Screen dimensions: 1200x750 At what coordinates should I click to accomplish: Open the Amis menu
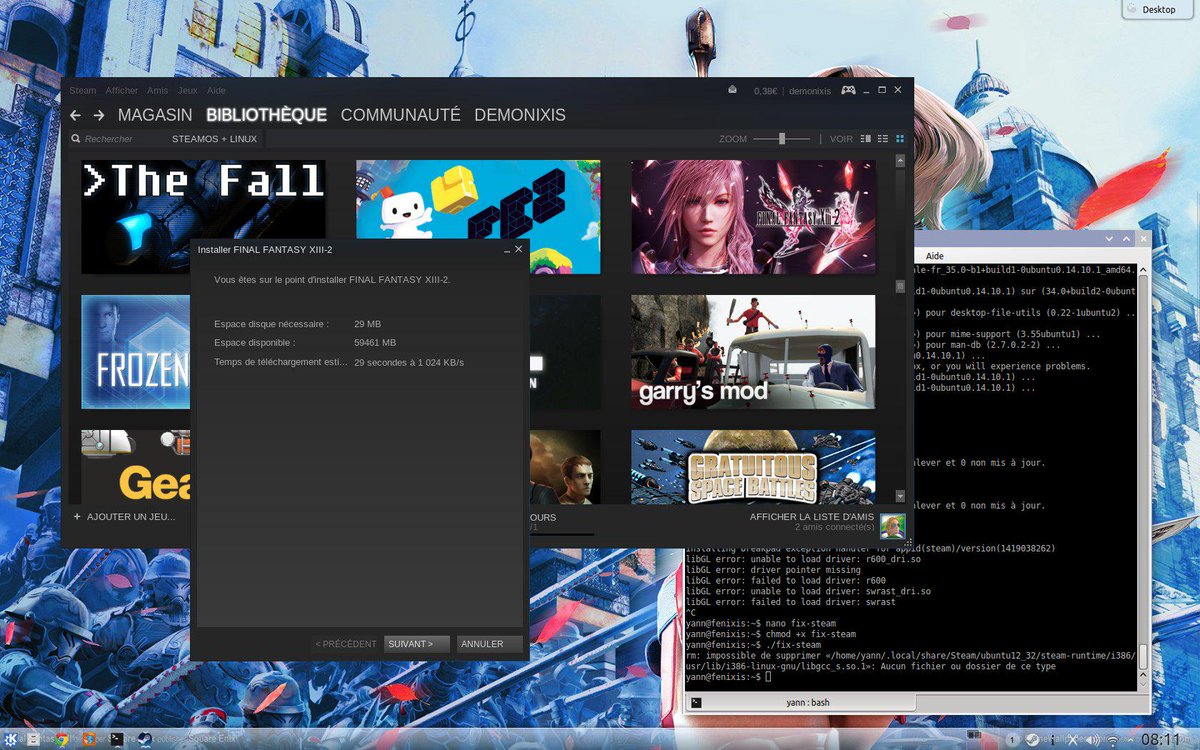tap(158, 90)
